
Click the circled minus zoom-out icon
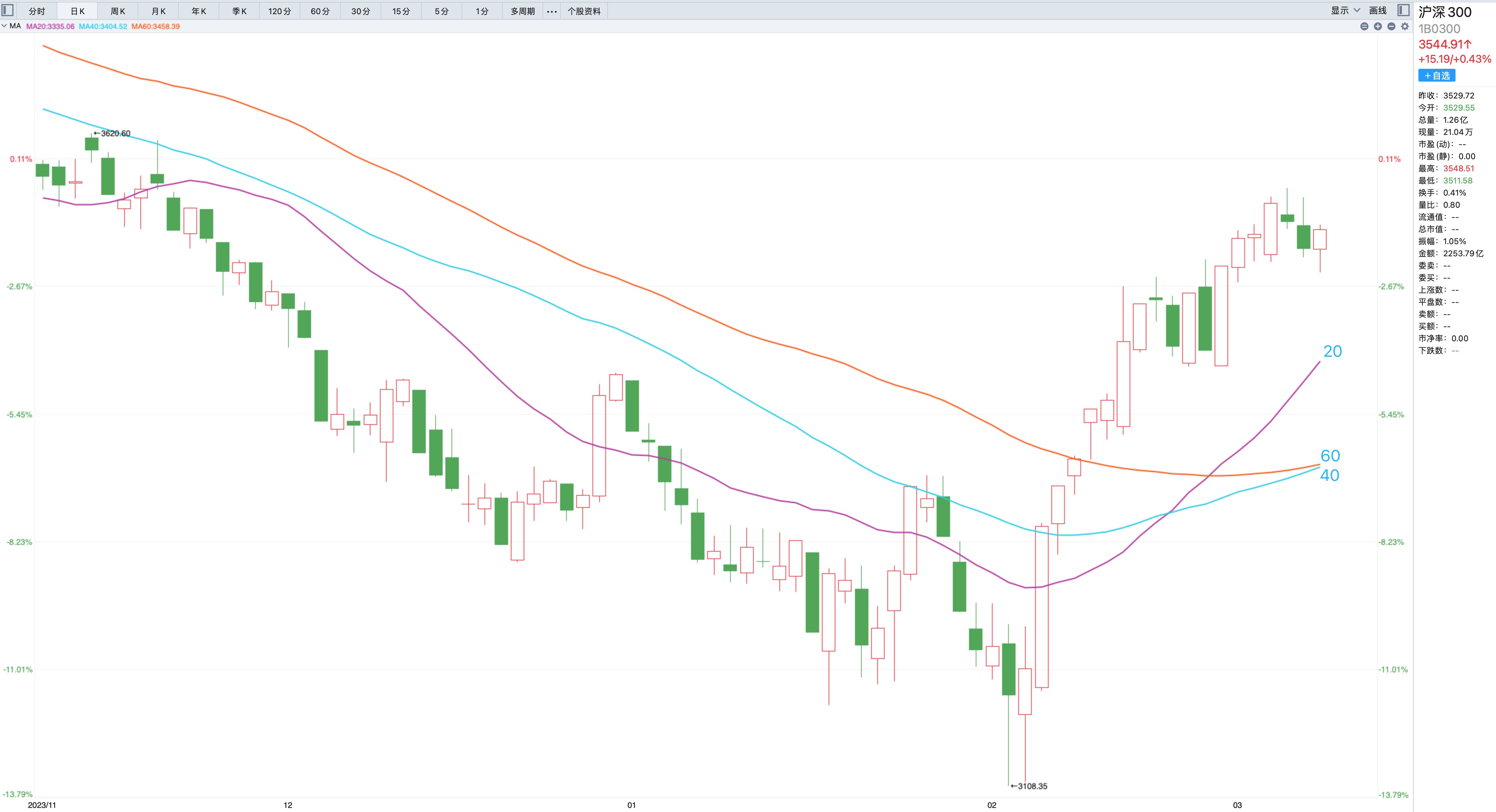(1391, 26)
